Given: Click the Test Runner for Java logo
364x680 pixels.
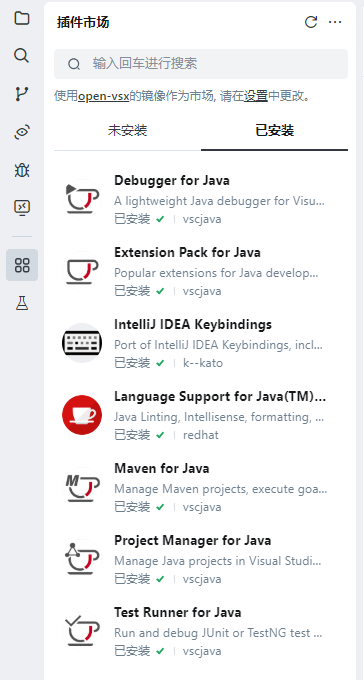Looking at the screenshot, I should click(82, 631).
